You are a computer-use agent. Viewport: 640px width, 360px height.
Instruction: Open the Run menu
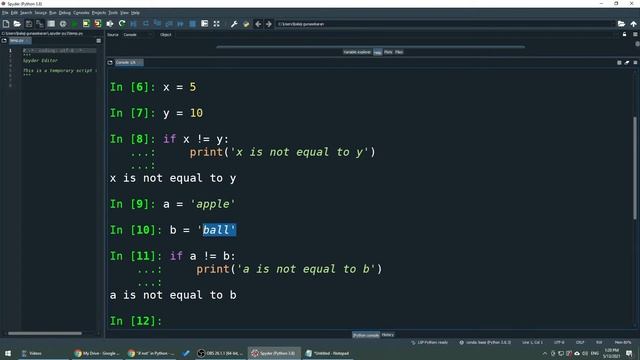(53, 13)
